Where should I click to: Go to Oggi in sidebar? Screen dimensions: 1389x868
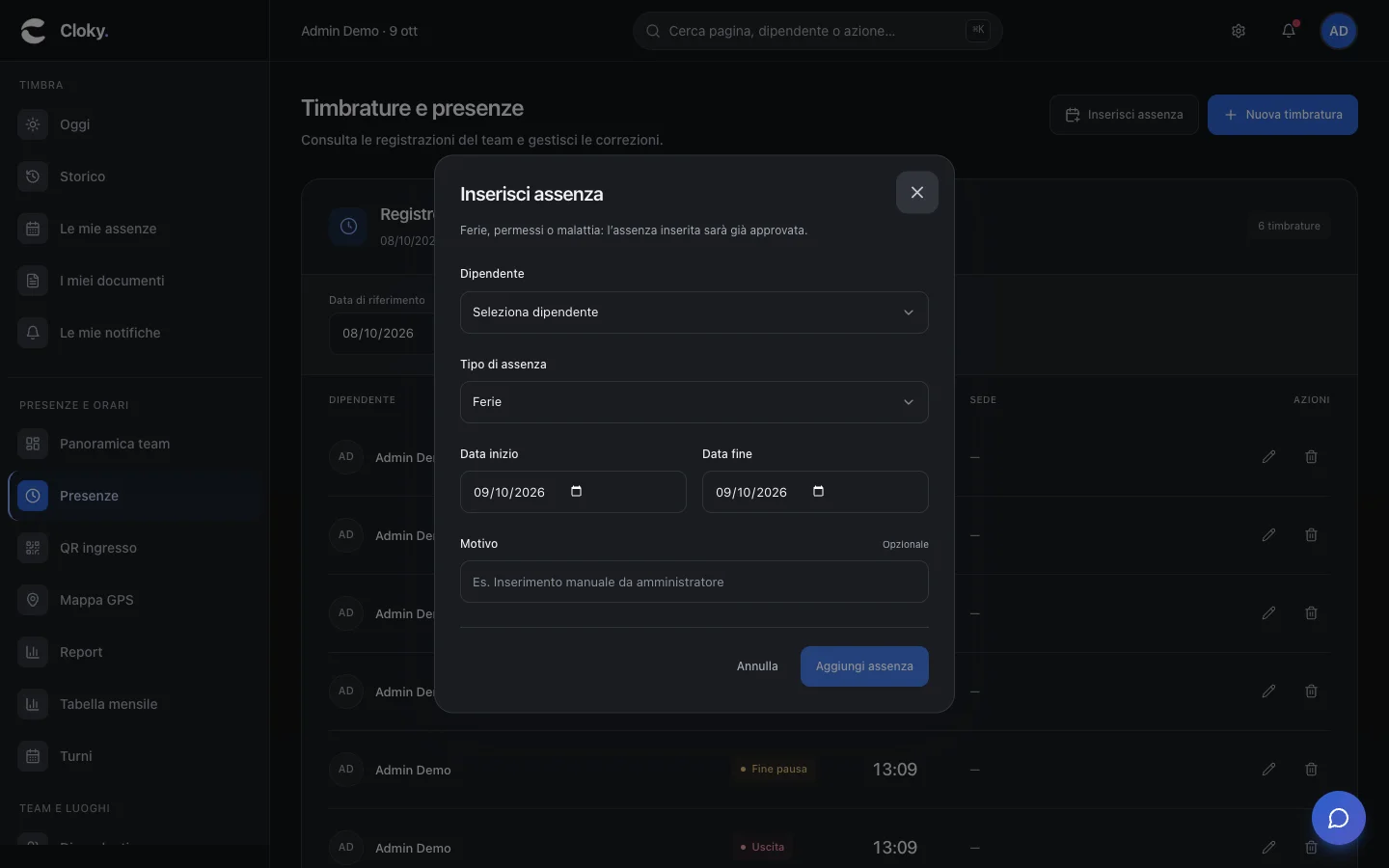(135, 124)
